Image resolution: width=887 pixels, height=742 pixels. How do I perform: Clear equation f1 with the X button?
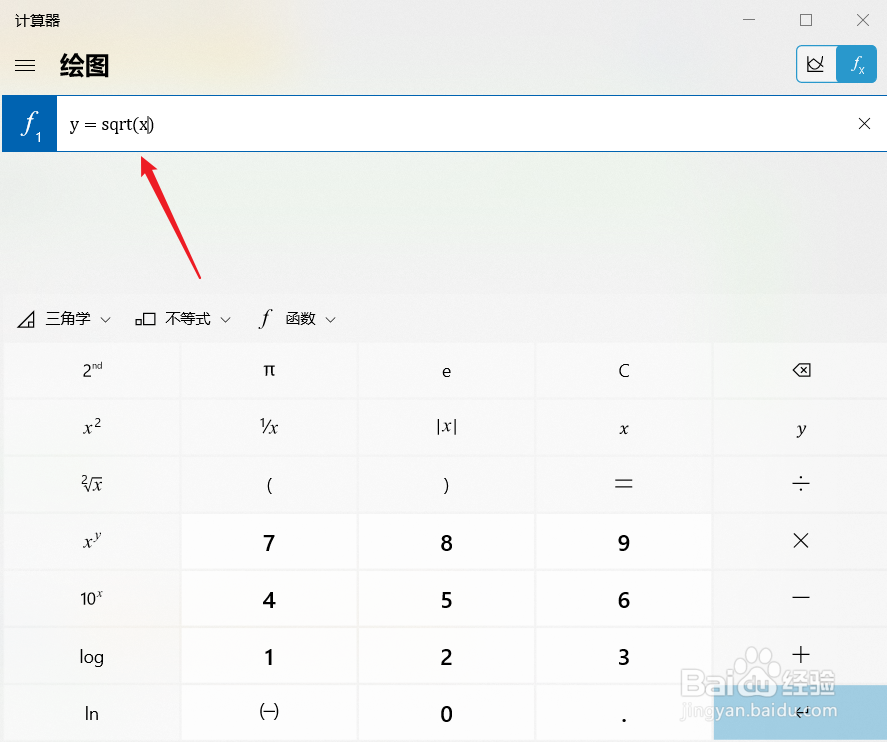[x=864, y=123]
